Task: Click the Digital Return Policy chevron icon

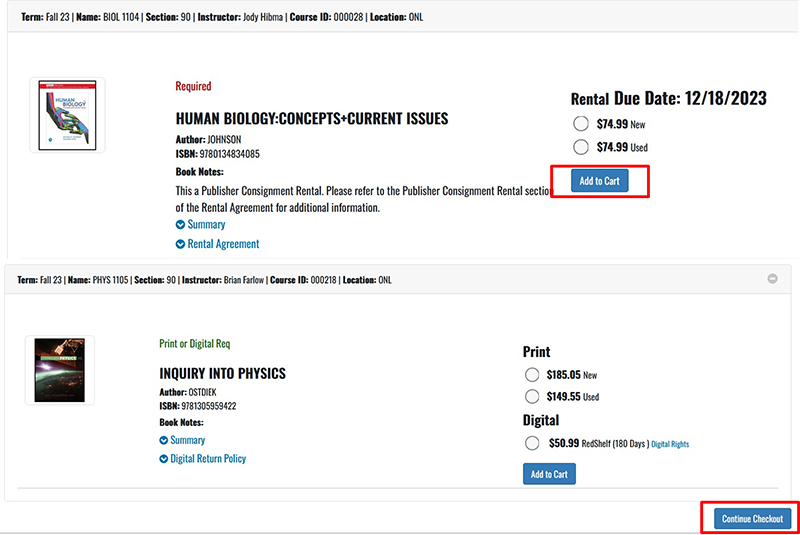Action: [x=163, y=459]
